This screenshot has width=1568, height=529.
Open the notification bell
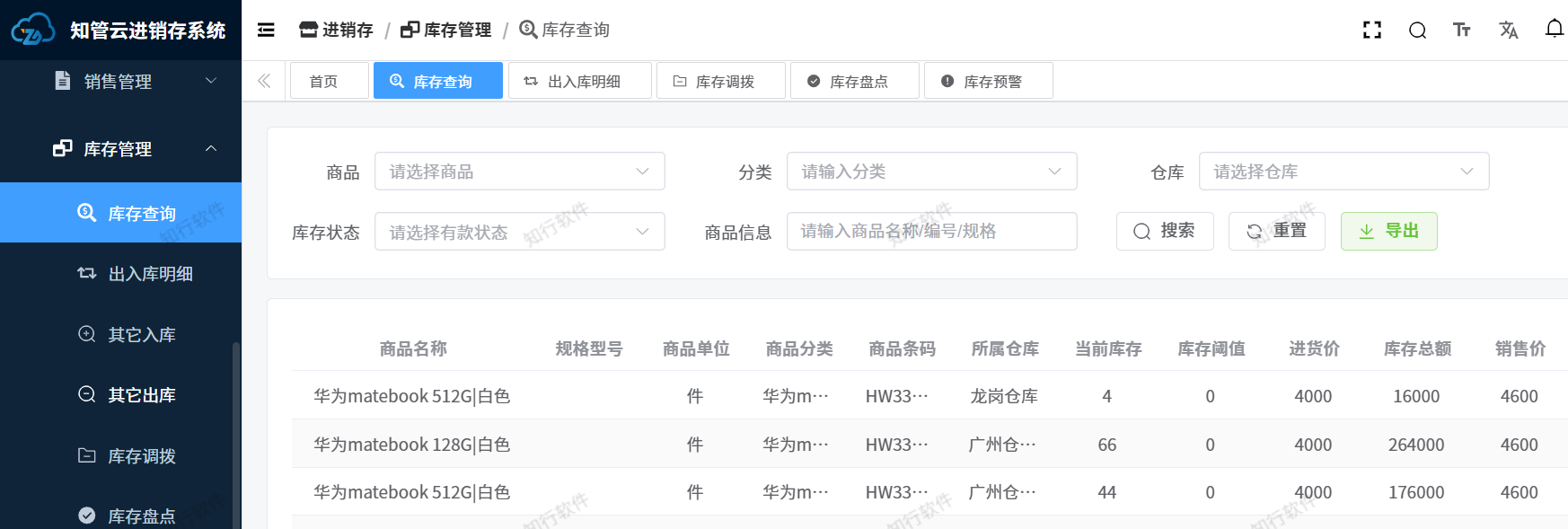(x=1554, y=29)
